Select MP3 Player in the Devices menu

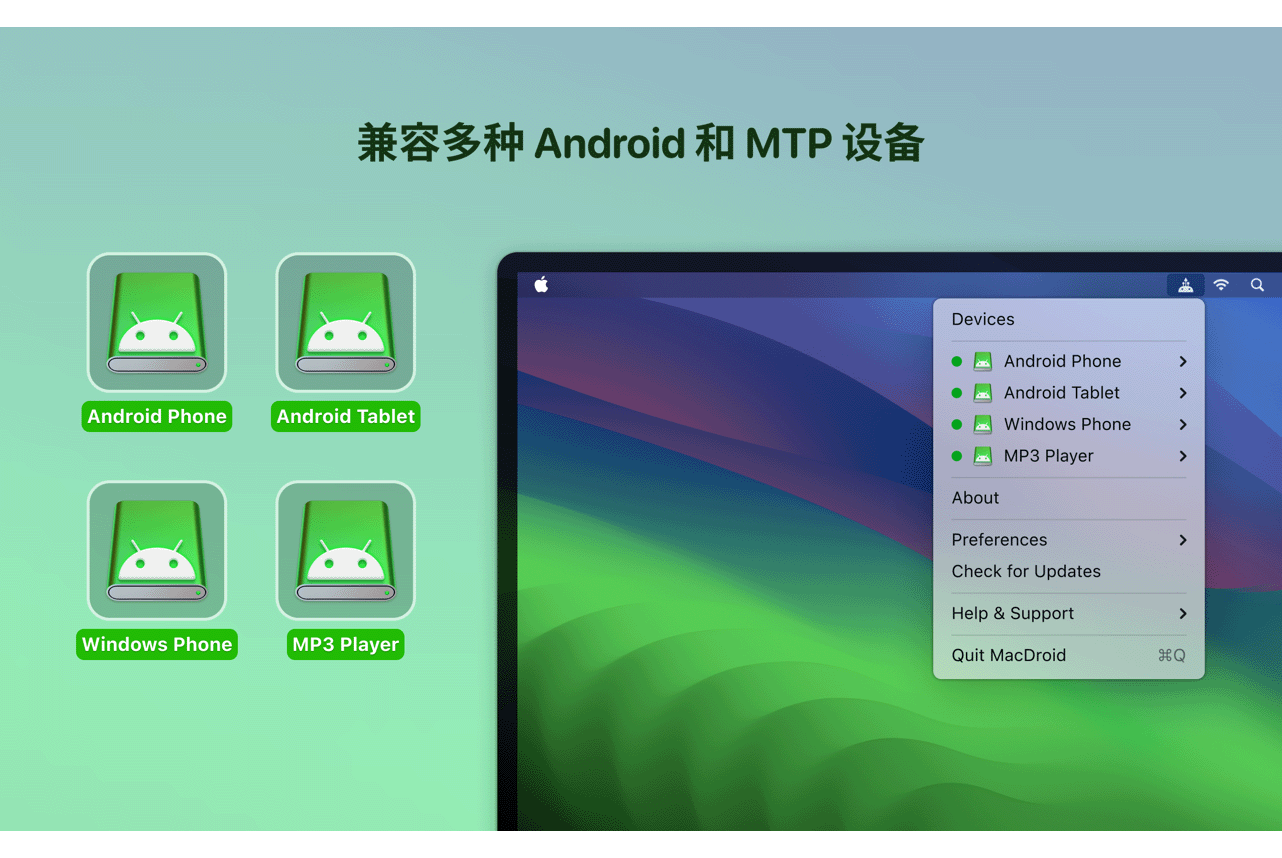tap(1069, 456)
